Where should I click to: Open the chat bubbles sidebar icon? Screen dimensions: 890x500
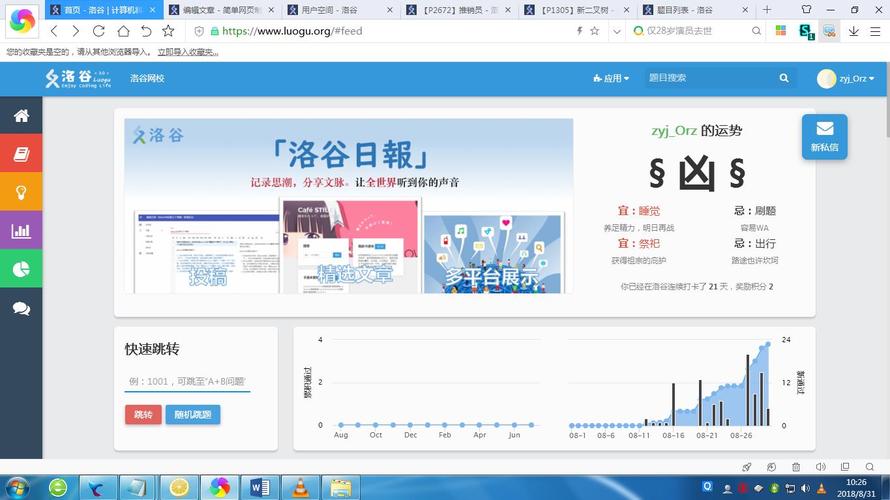point(21,308)
